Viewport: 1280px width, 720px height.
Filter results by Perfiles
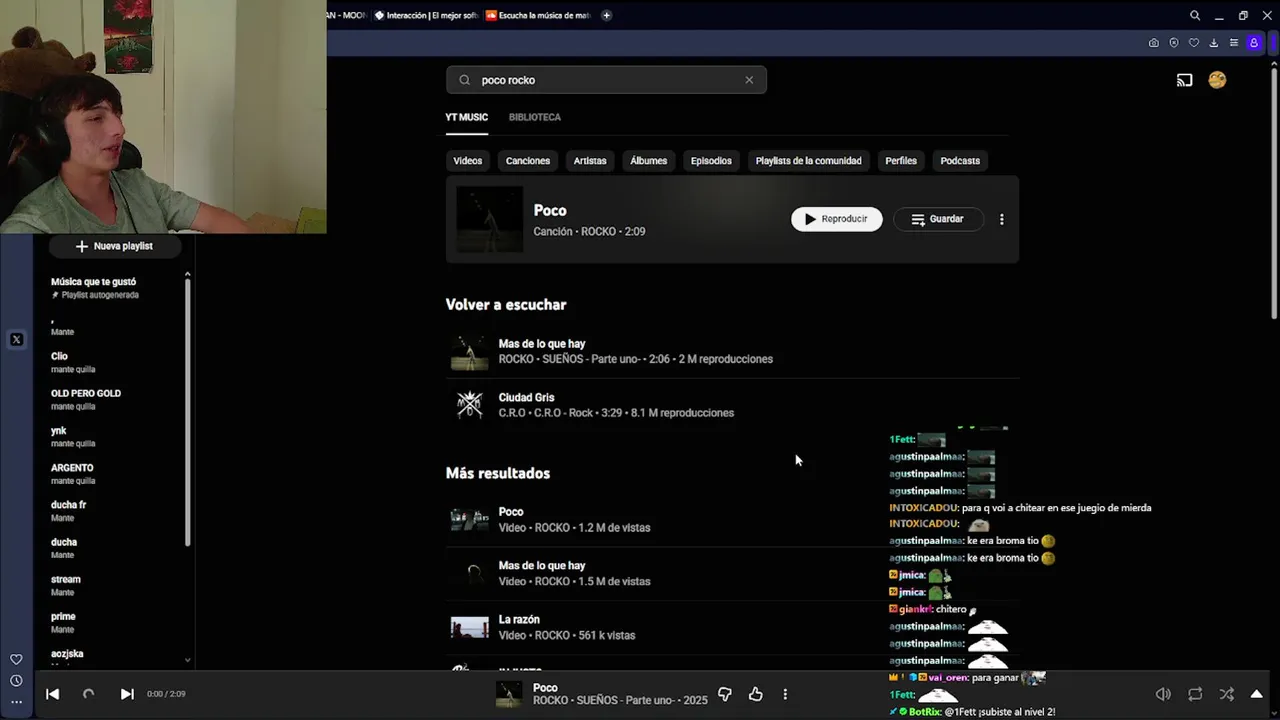(x=901, y=160)
